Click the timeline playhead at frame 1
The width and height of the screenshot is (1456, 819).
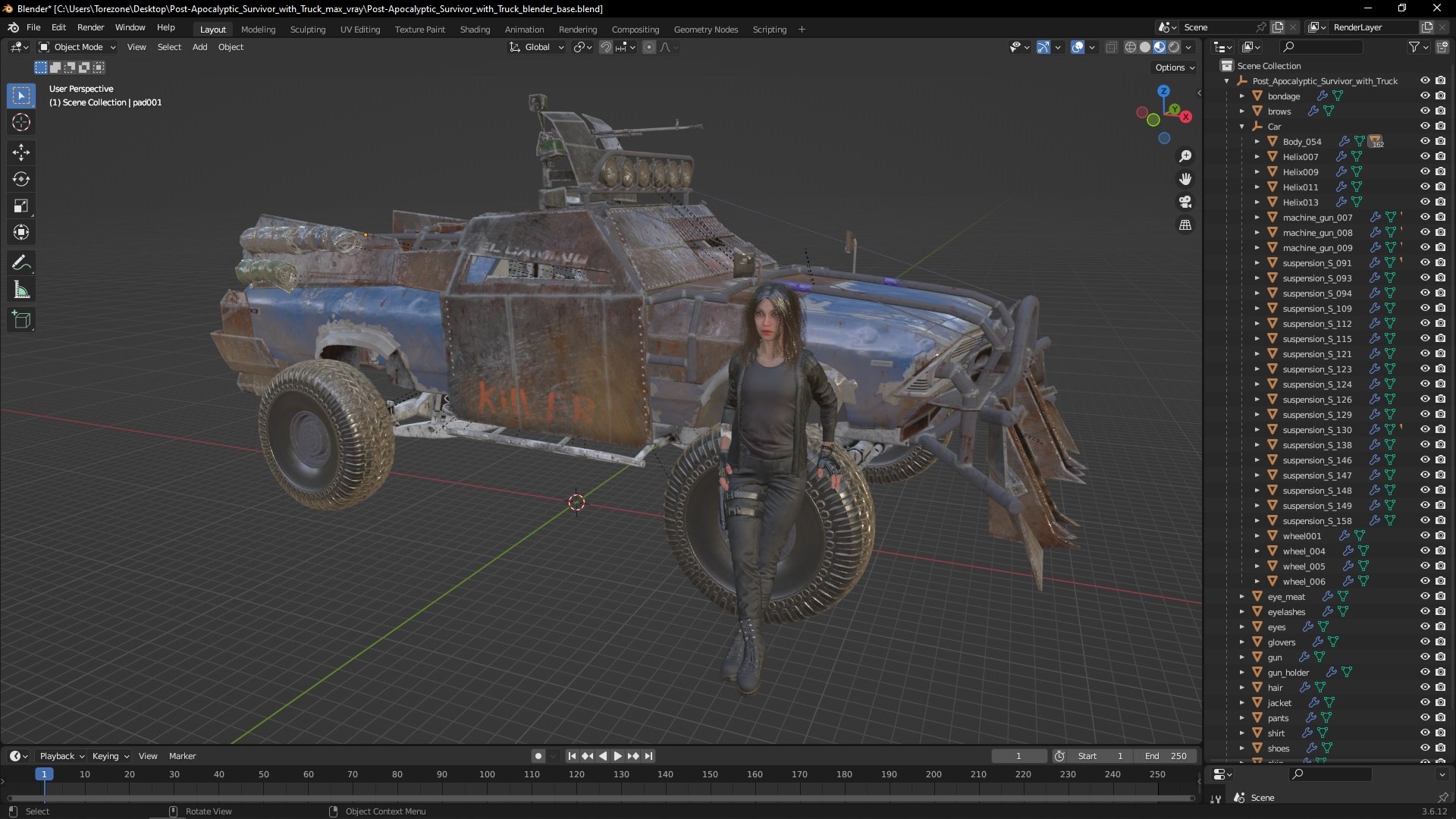(44, 774)
